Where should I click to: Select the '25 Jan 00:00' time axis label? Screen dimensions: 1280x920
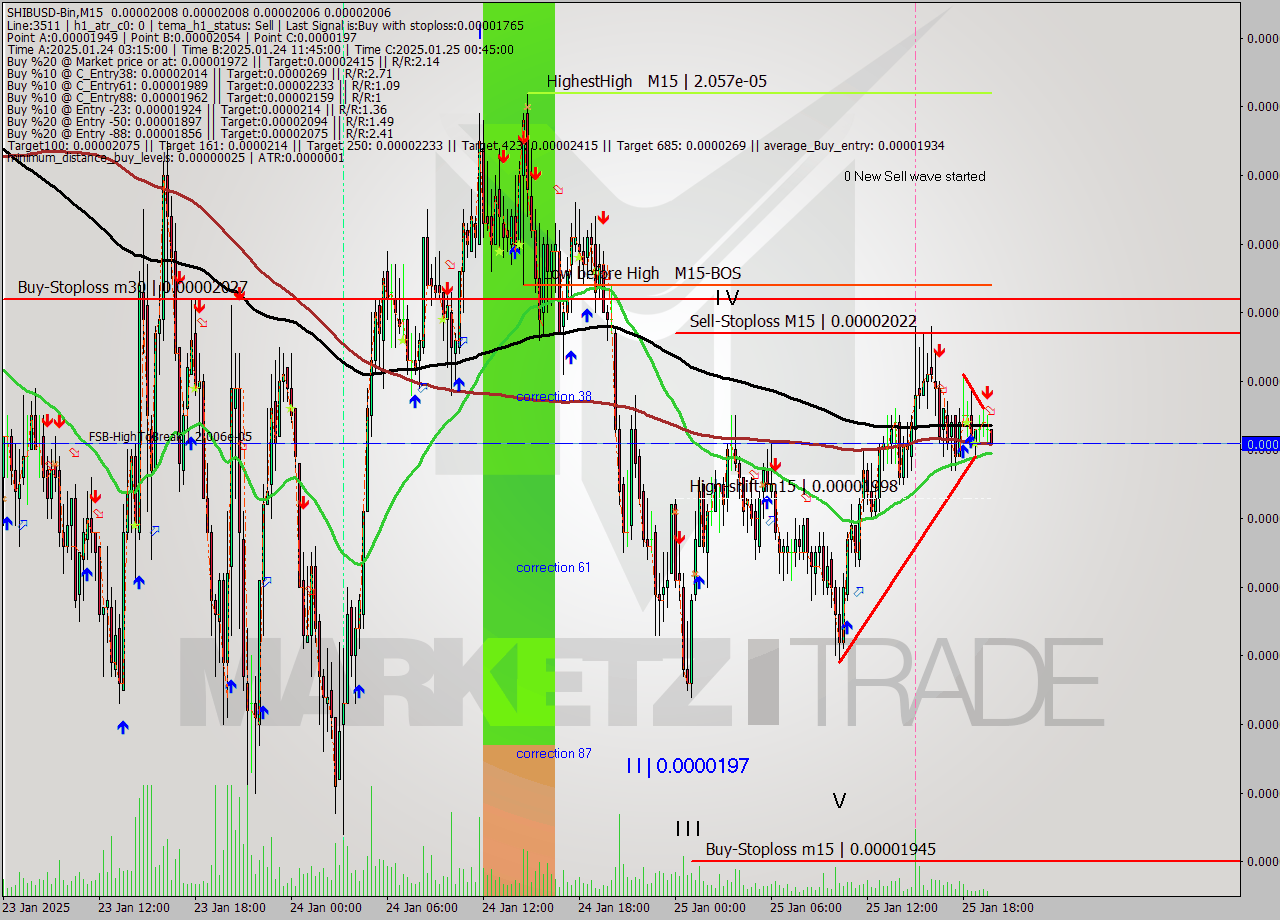[709, 908]
